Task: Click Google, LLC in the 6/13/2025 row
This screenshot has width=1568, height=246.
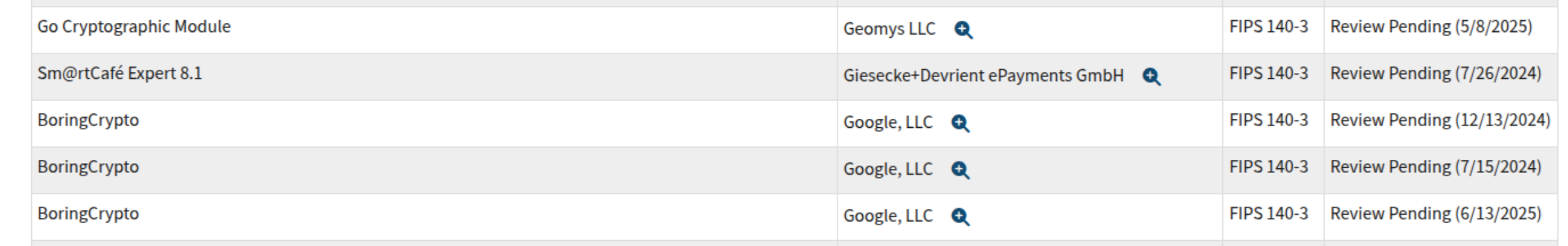Action: click(888, 216)
